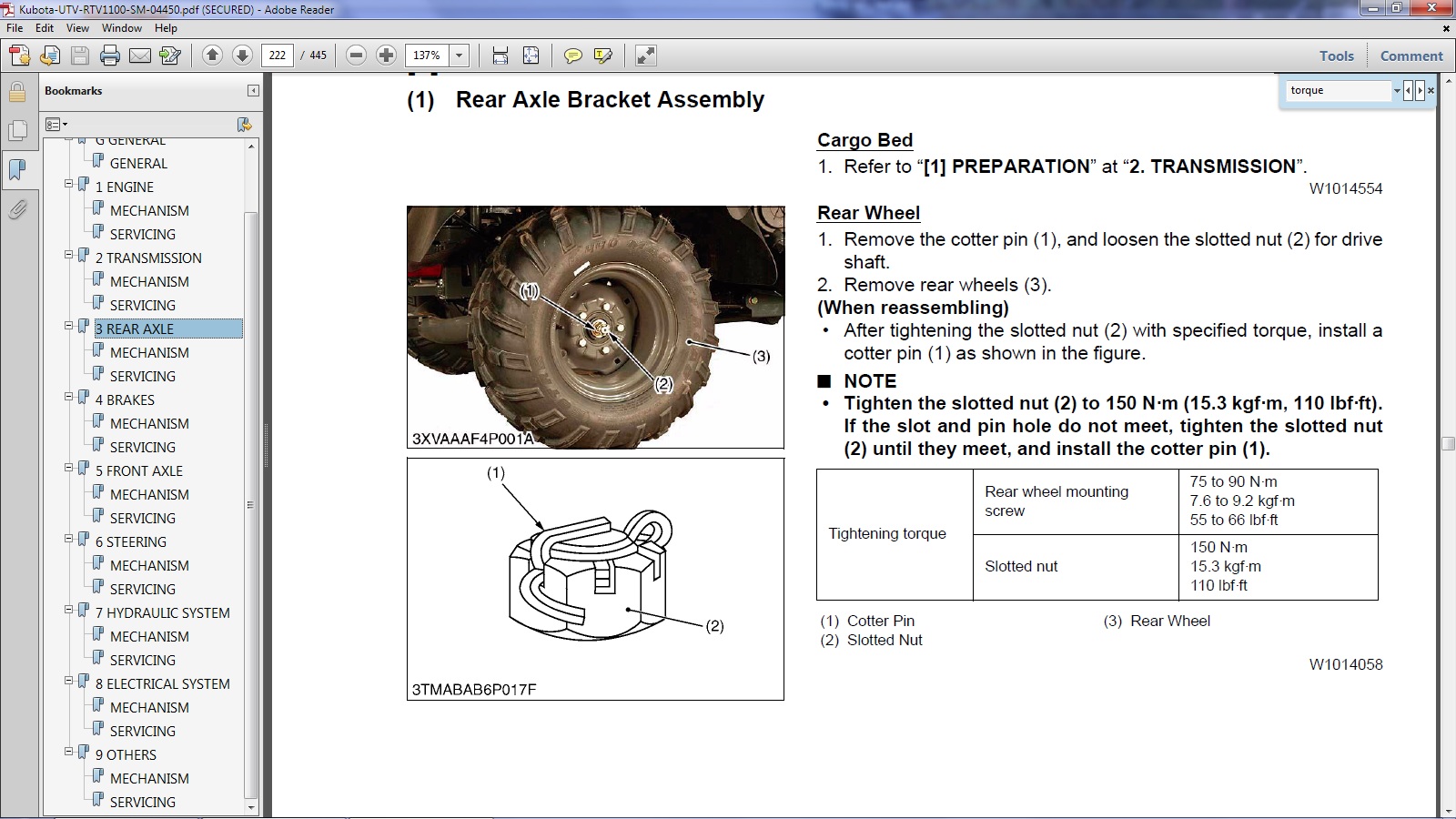Open the page thumbnails panel icon
This screenshot has width=1456, height=819.
[17, 131]
